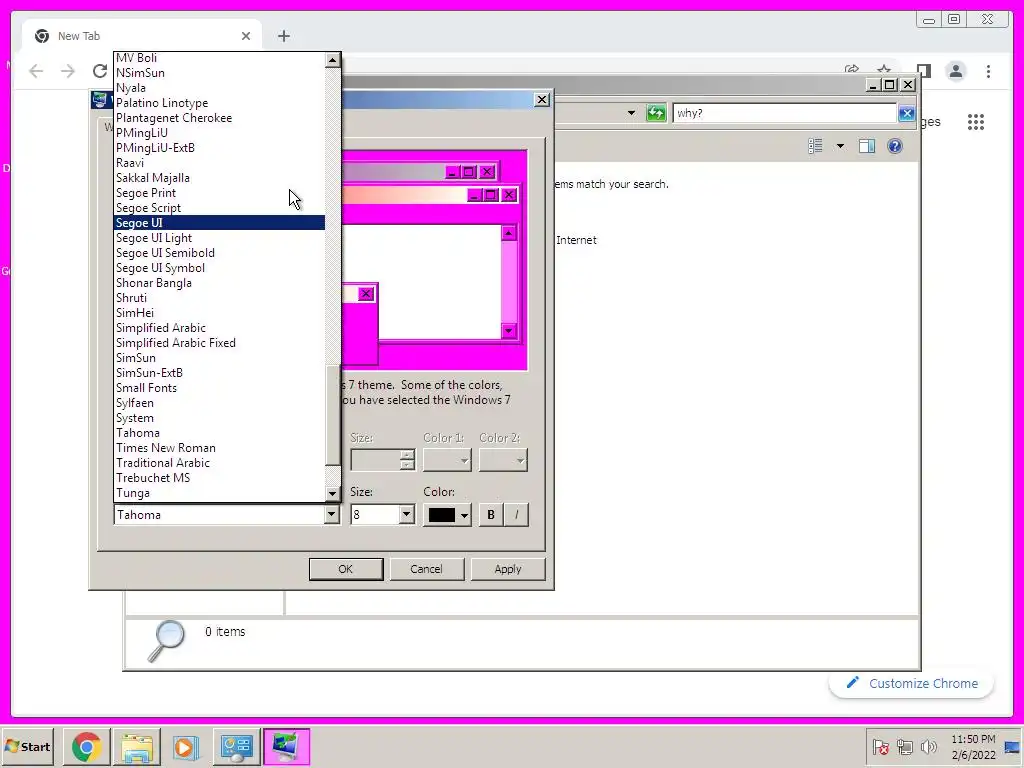Viewport: 1024px width, 768px height.
Task: Select Segoe UI Light font
Action: coord(219,238)
